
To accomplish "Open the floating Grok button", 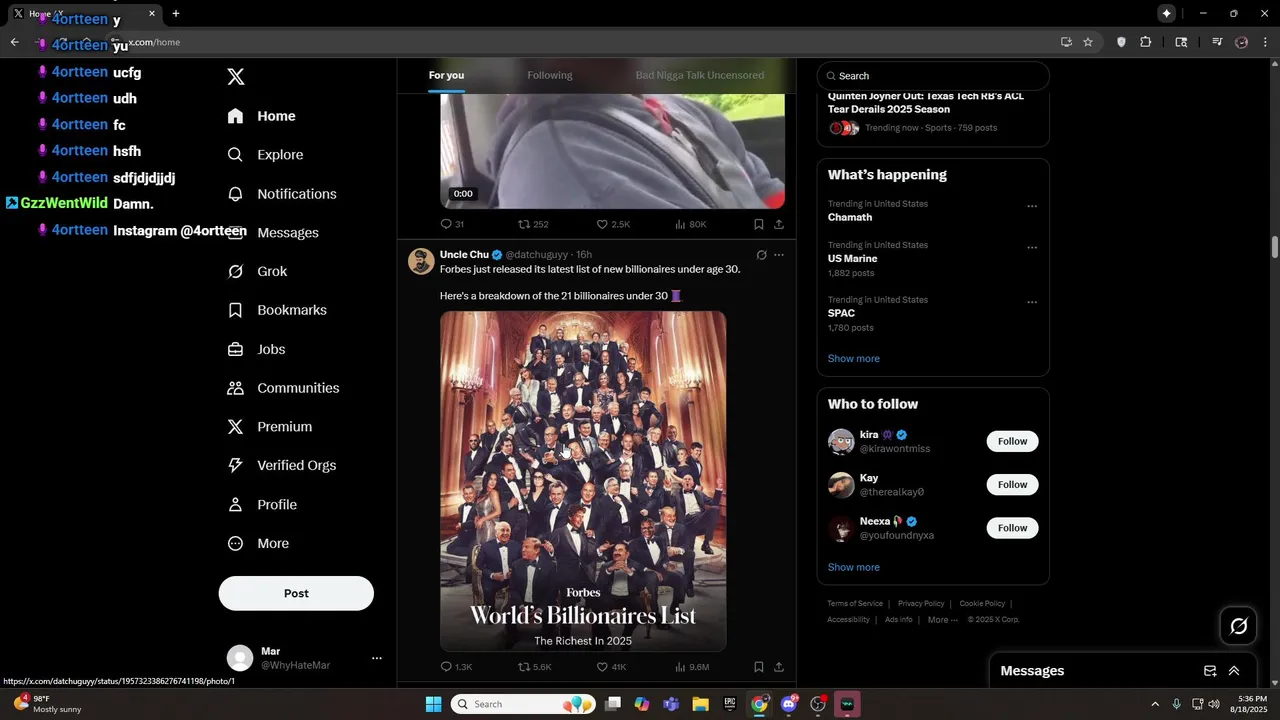I will point(1238,626).
